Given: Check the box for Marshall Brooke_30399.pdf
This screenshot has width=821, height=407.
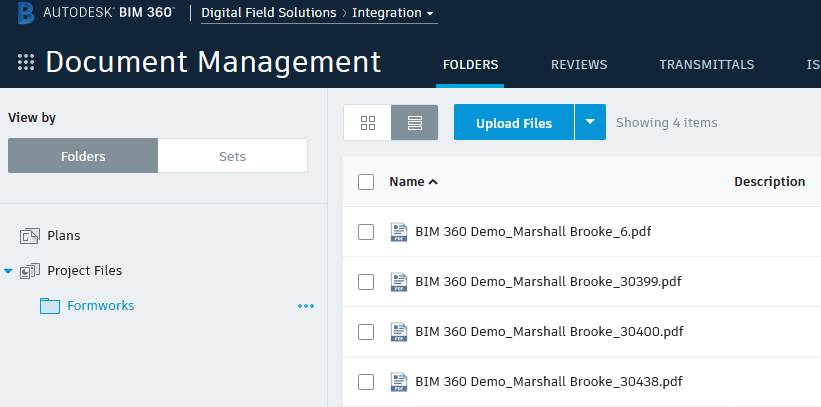Looking at the screenshot, I should pos(366,282).
